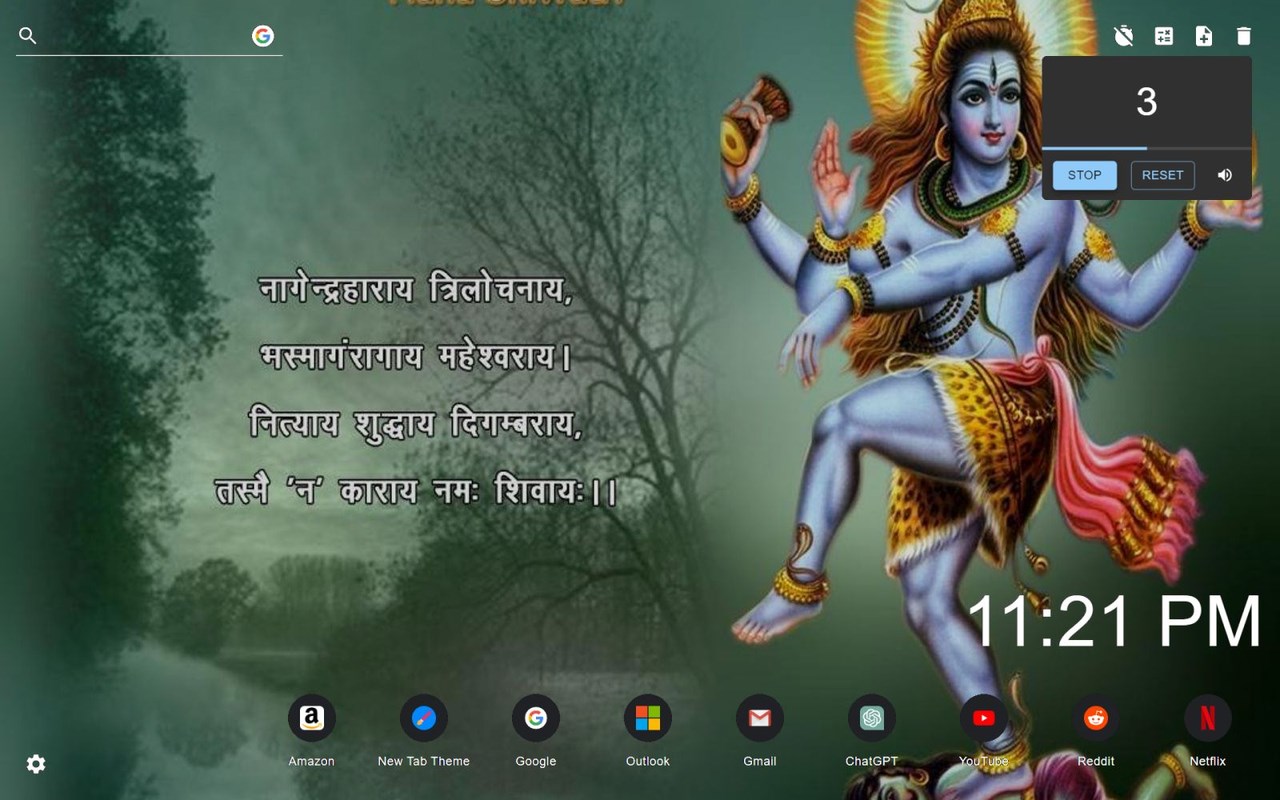Reset the countdown timer
Image resolution: width=1280 pixels, height=800 pixels.
[x=1162, y=175]
